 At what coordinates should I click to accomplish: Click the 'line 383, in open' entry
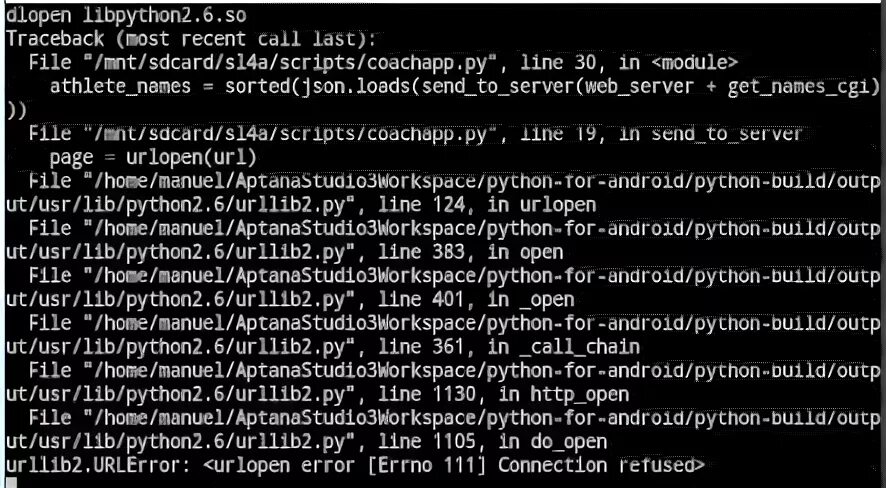click(471, 252)
